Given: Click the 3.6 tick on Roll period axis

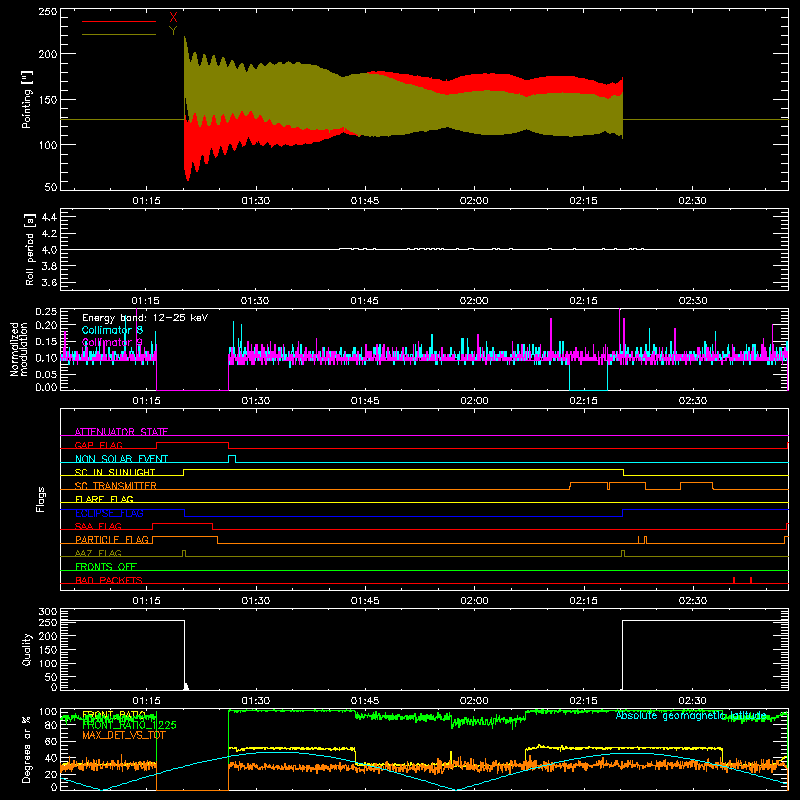Looking at the screenshot, I should click(x=49, y=282).
